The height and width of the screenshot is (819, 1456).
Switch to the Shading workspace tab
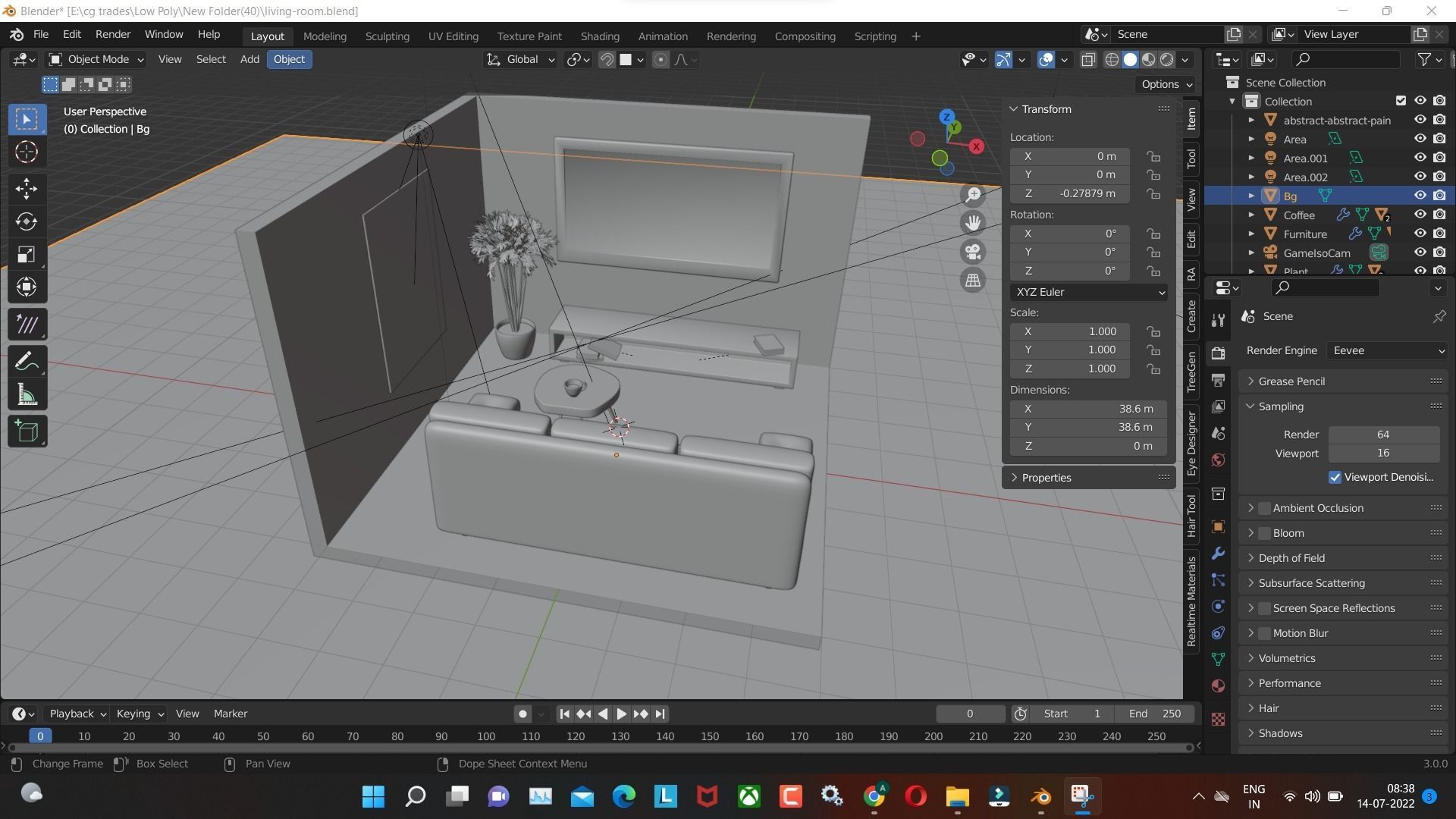tap(599, 36)
